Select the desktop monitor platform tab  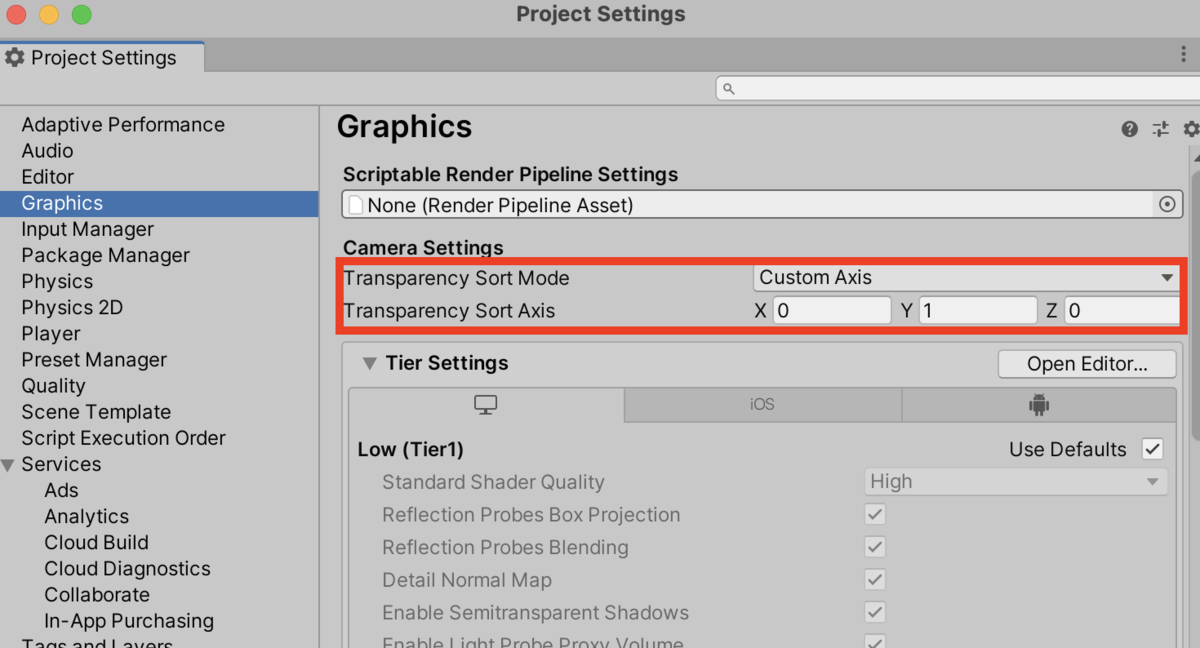(486, 405)
